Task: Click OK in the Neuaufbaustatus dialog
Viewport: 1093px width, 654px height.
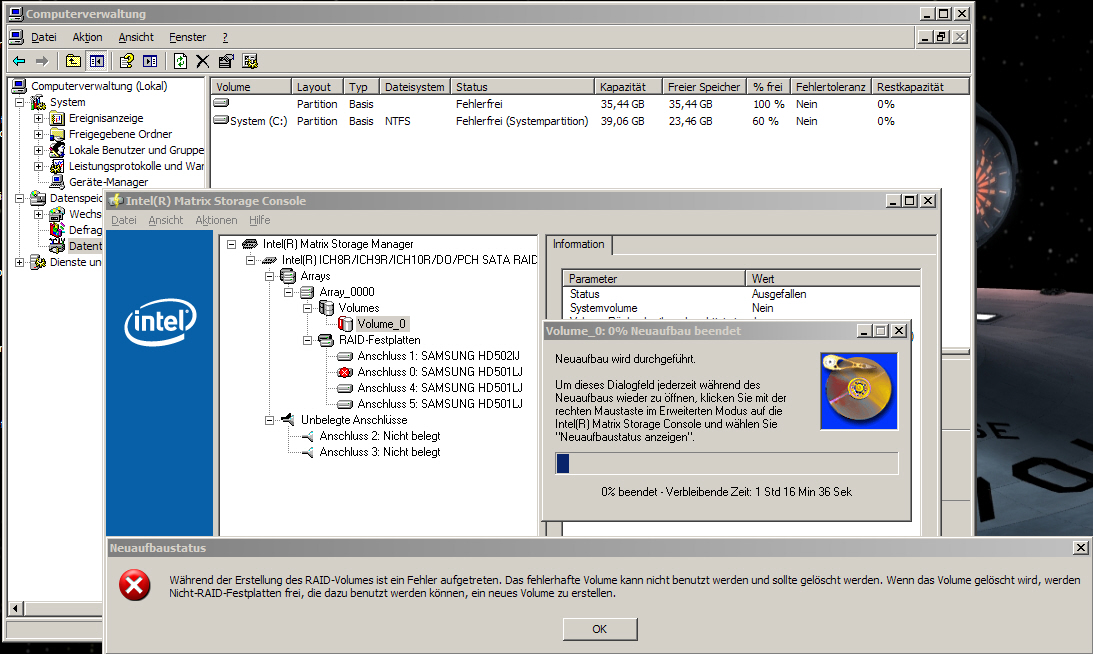Action: point(599,629)
